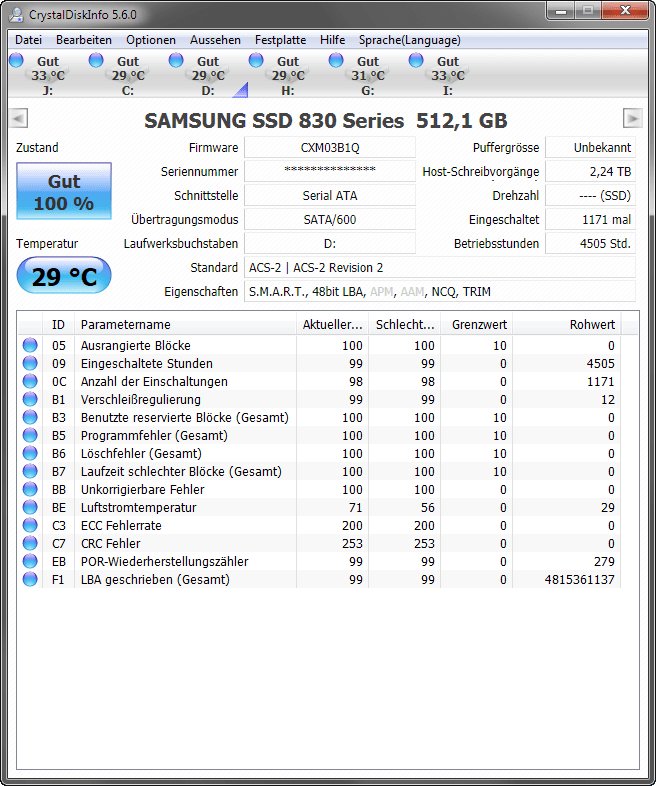Click status orb for Unkorrigierbare Fehler row
The image size is (656, 786).
30,489
